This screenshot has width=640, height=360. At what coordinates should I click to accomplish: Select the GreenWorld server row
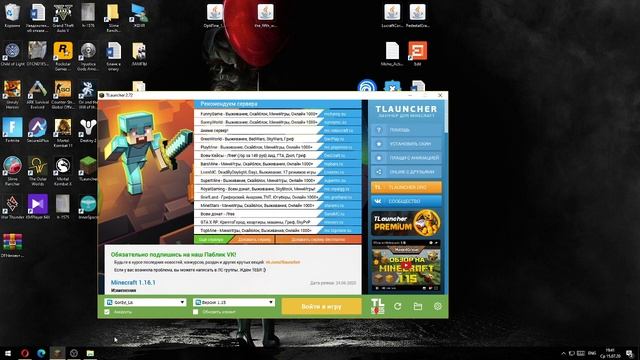(x=278, y=139)
